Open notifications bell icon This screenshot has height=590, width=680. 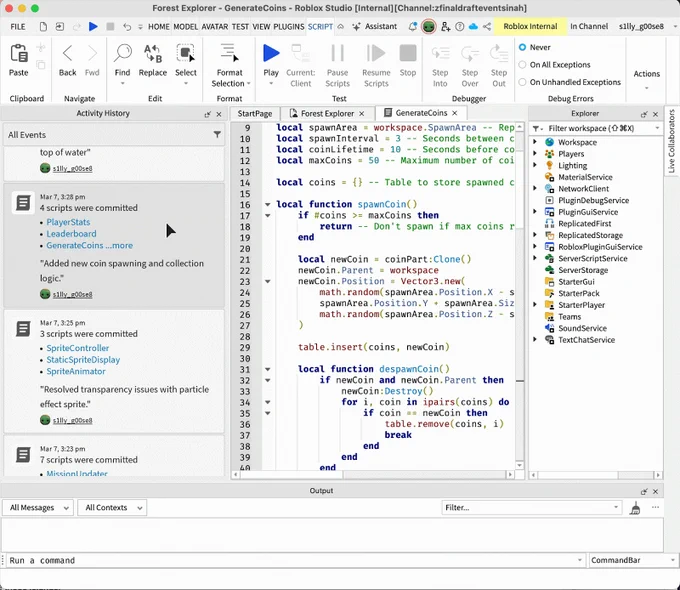pyautogui.click(x=412, y=26)
